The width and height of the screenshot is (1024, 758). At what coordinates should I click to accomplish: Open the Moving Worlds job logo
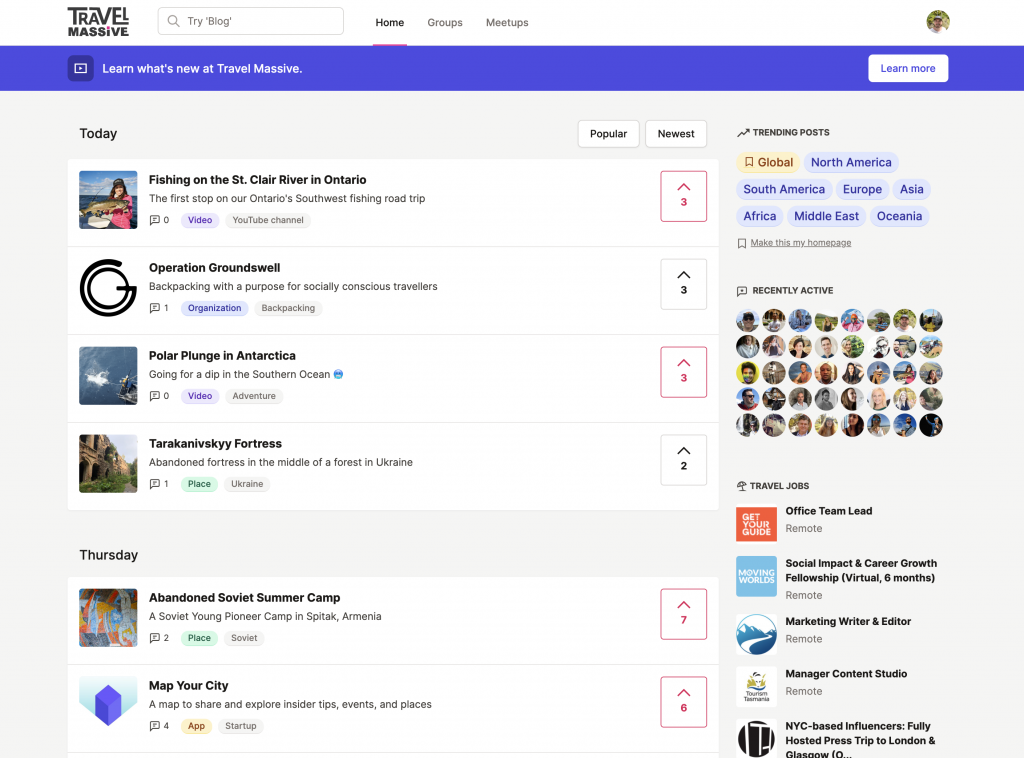pos(756,576)
